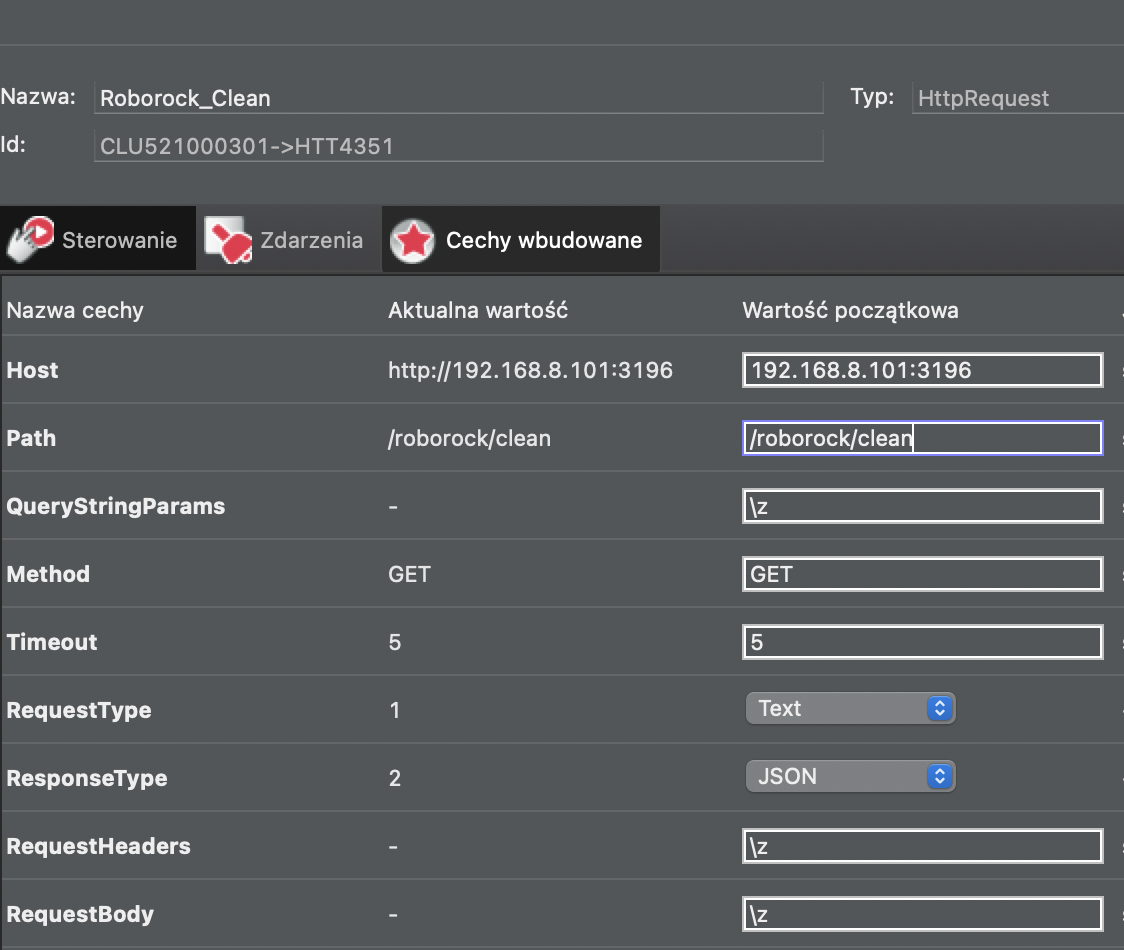
Task: Click the Aktualna wartość column header
Action: coord(478,310)
